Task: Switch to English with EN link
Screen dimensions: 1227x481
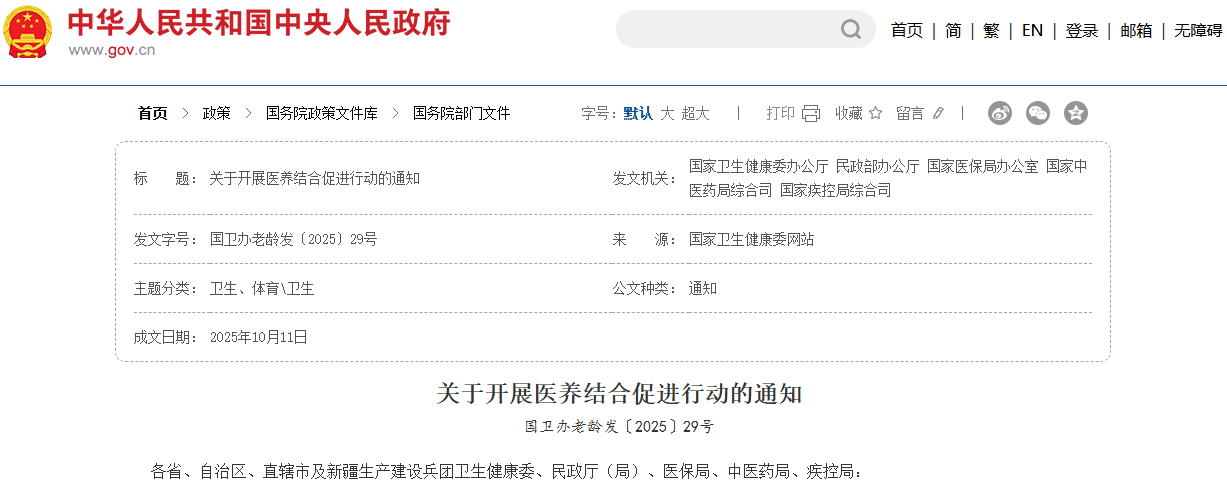Action: 1032,31
